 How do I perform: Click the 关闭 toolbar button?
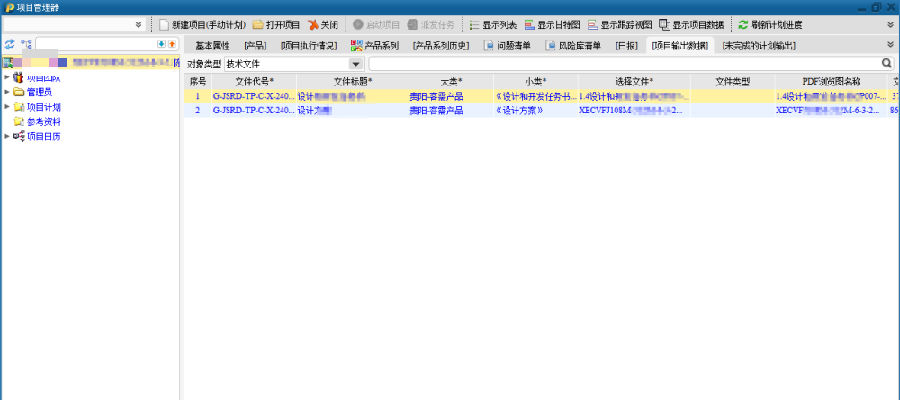coord(323,25)
